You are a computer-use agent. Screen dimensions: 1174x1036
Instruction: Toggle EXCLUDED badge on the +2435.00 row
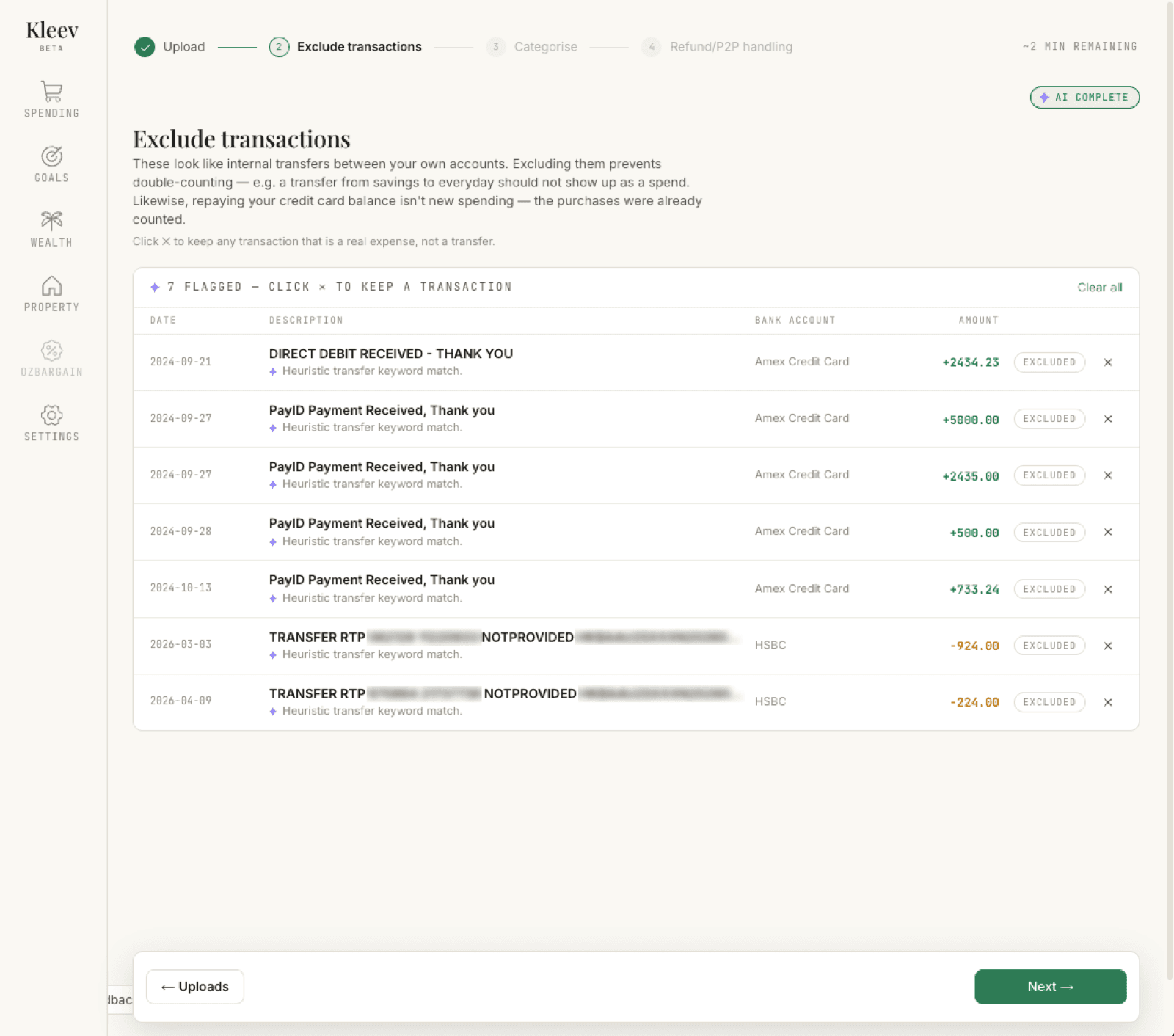pyautogui.click(x=1049, y=475)
